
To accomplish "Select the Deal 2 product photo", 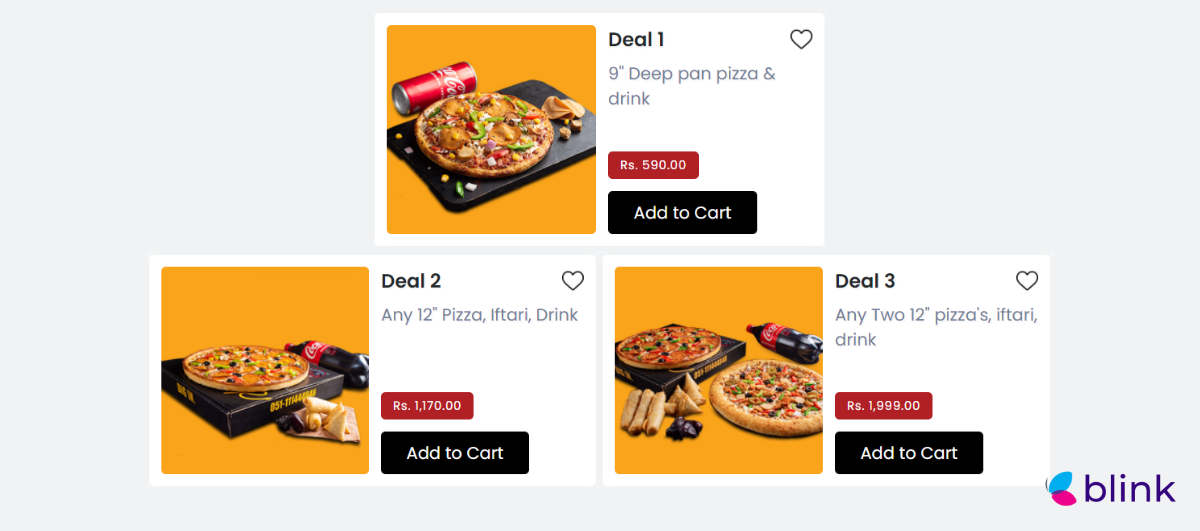I will click(x=265, y=370).
